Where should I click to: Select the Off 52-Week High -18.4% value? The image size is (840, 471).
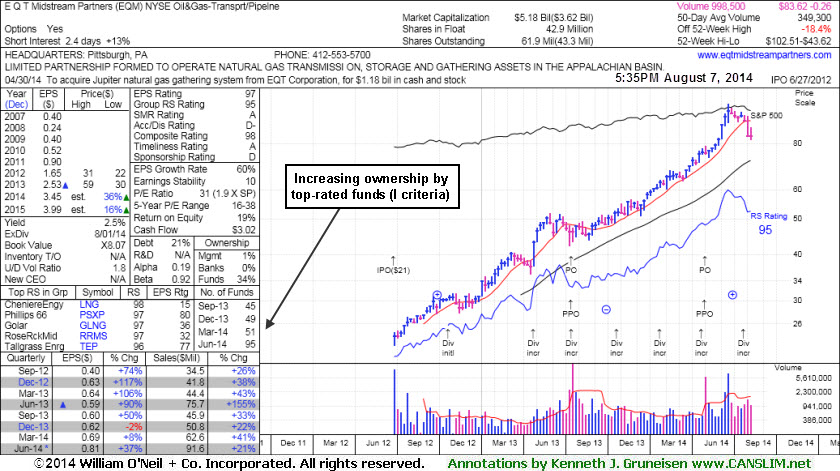pos(816,29)
